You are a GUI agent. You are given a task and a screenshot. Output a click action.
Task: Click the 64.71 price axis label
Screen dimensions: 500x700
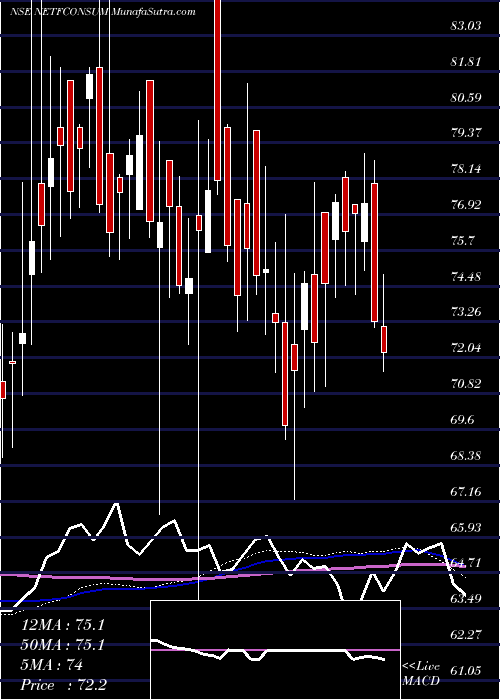(x=466, y=563)
